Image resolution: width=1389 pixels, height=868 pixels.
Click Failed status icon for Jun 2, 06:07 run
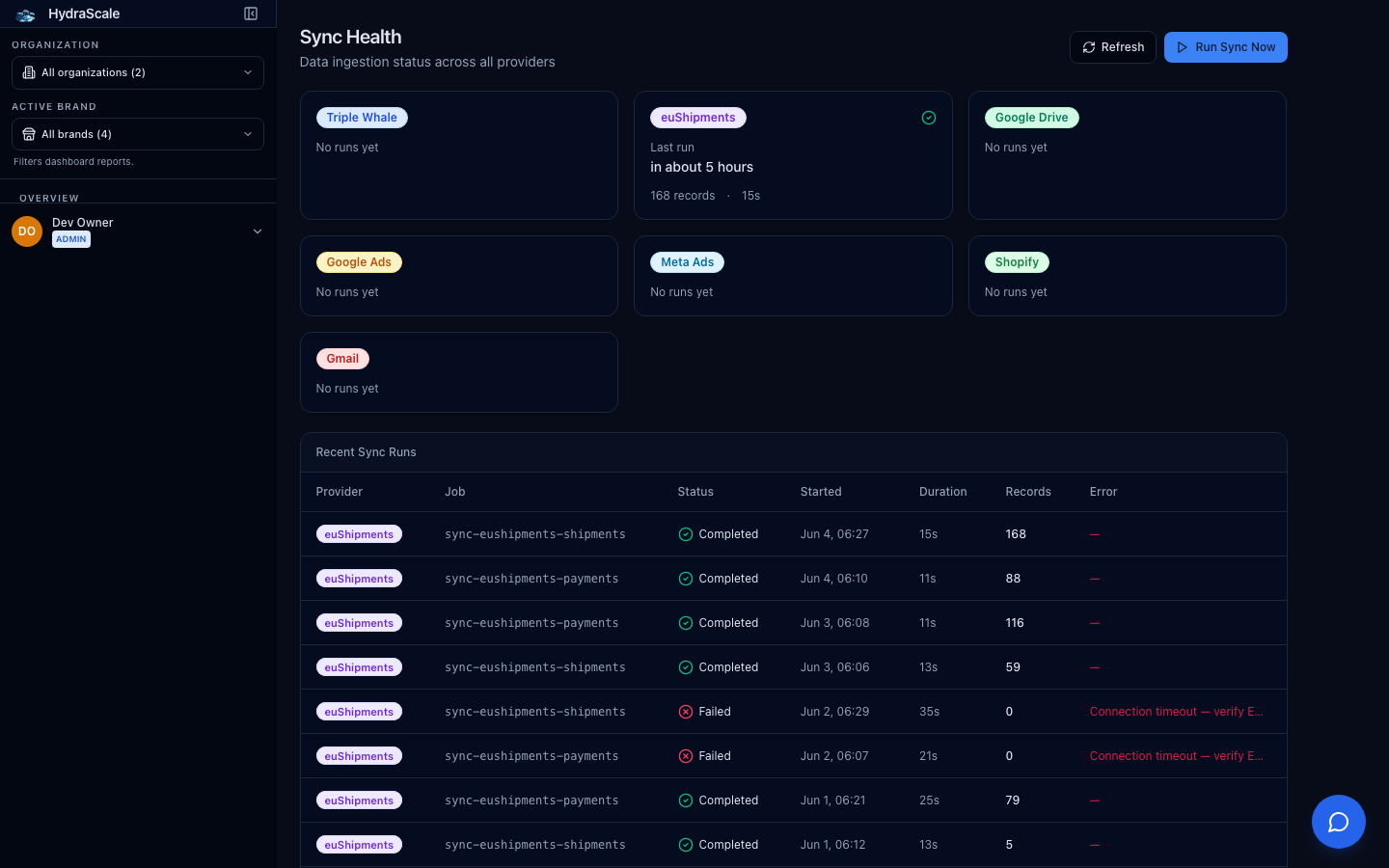(x=686, y=756)
